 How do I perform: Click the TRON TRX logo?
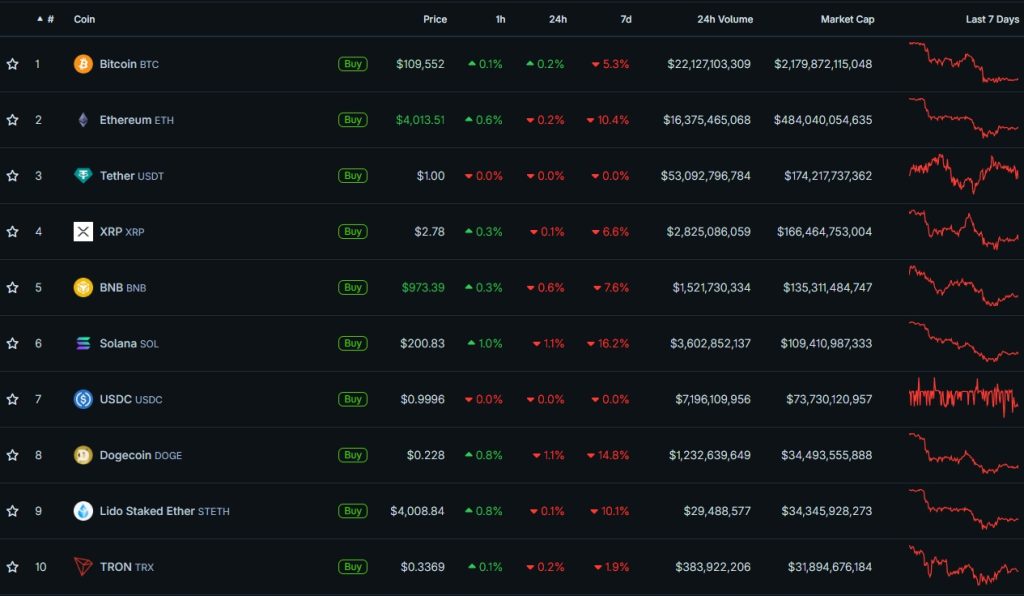pos(82,567)
